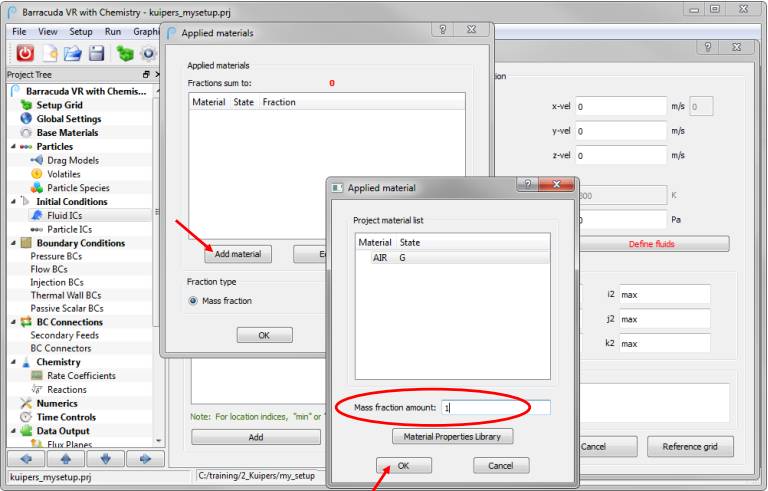The height and width of the screenshot is (491, 768).
Task: Collapse the Boundary Conditions tree node
Action: [13, 243]
